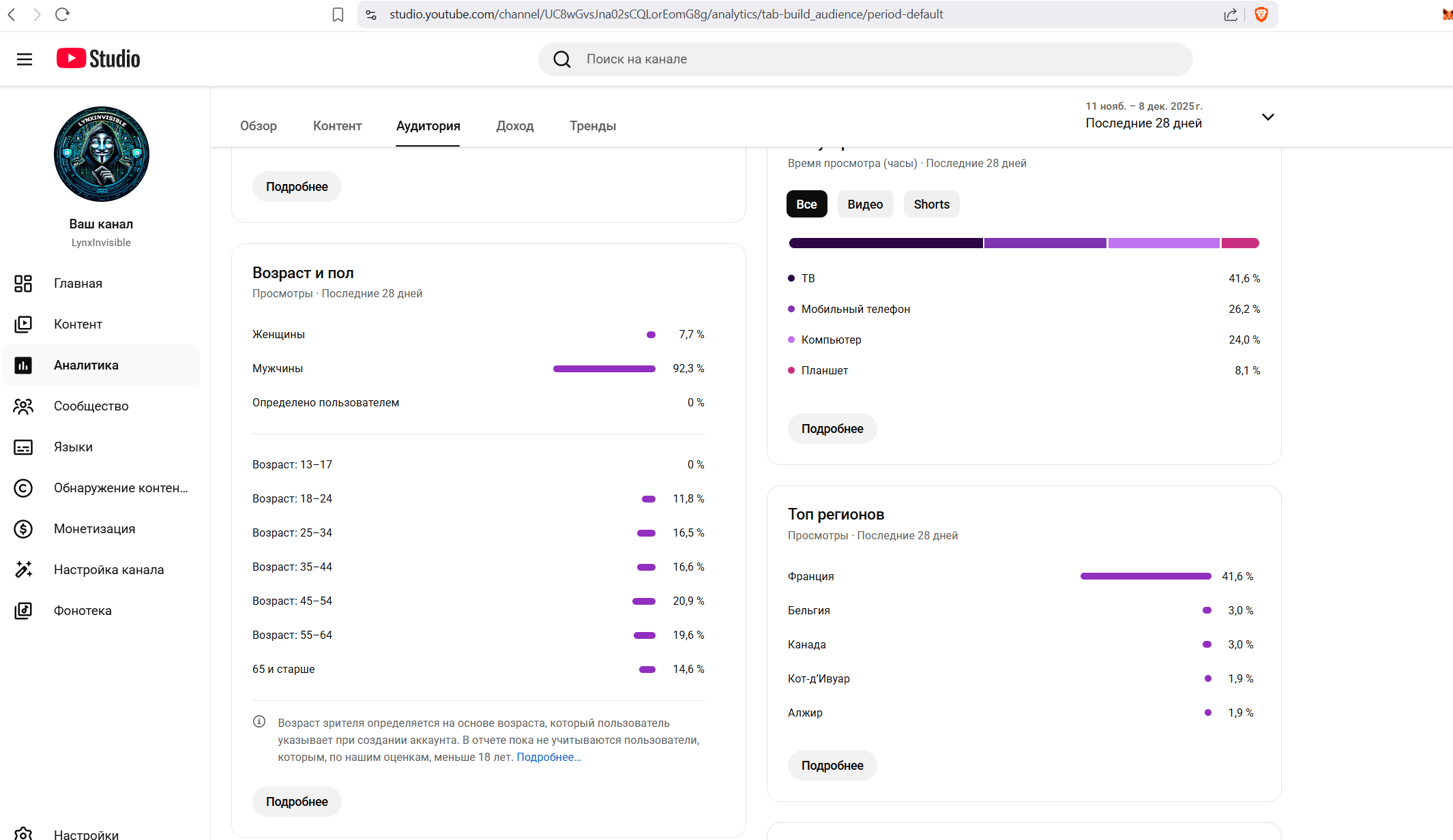
Task: Click the Brave shields icon in the address bar
Action: (x=1261, y=14)
